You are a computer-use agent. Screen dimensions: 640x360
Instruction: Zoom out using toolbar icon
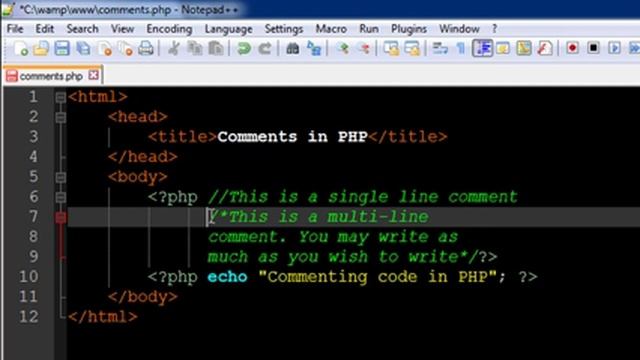363,49
